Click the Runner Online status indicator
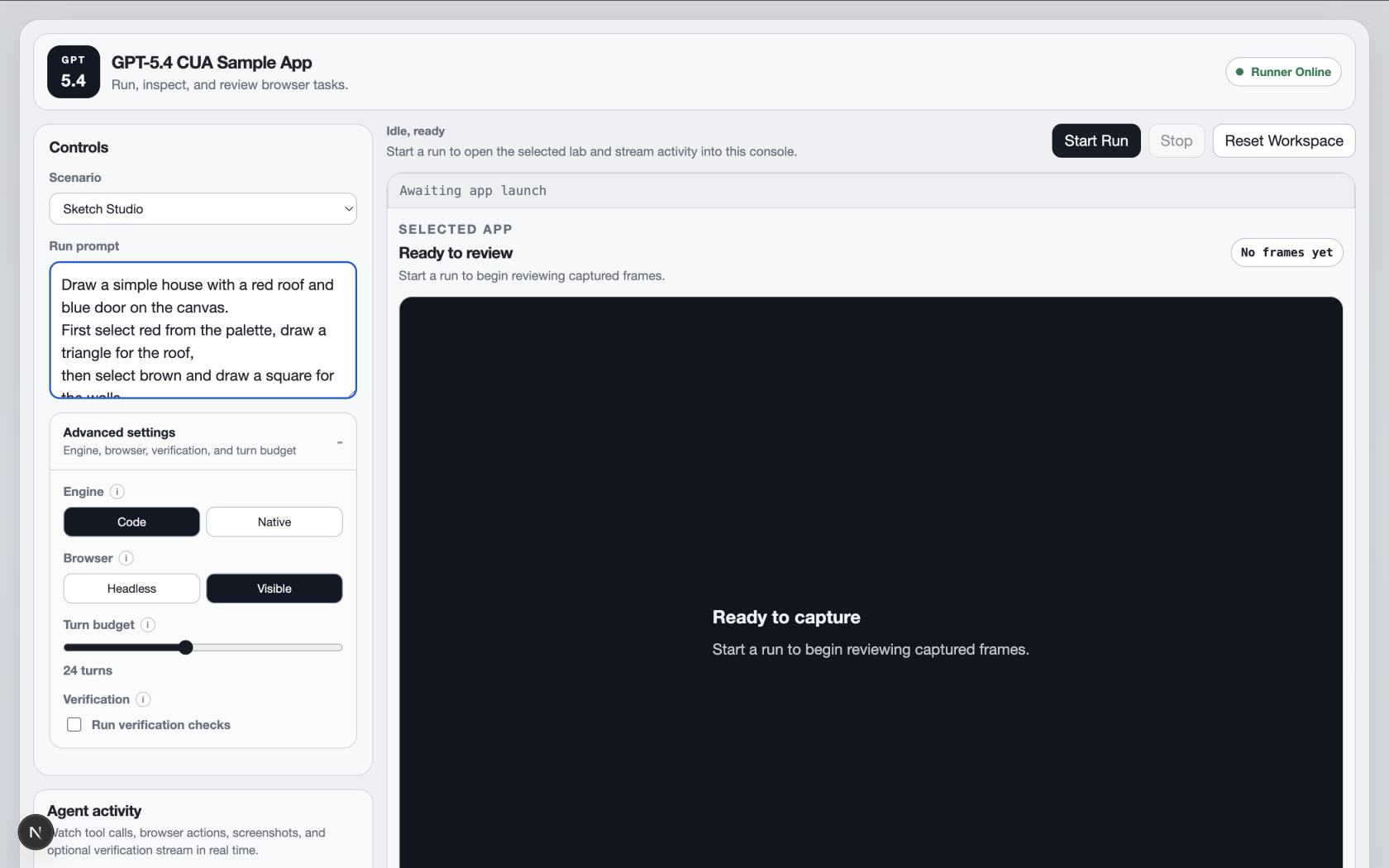The height and width of the screenshot is (868, 1389). pyautogui.click(x=1282, y=72)
